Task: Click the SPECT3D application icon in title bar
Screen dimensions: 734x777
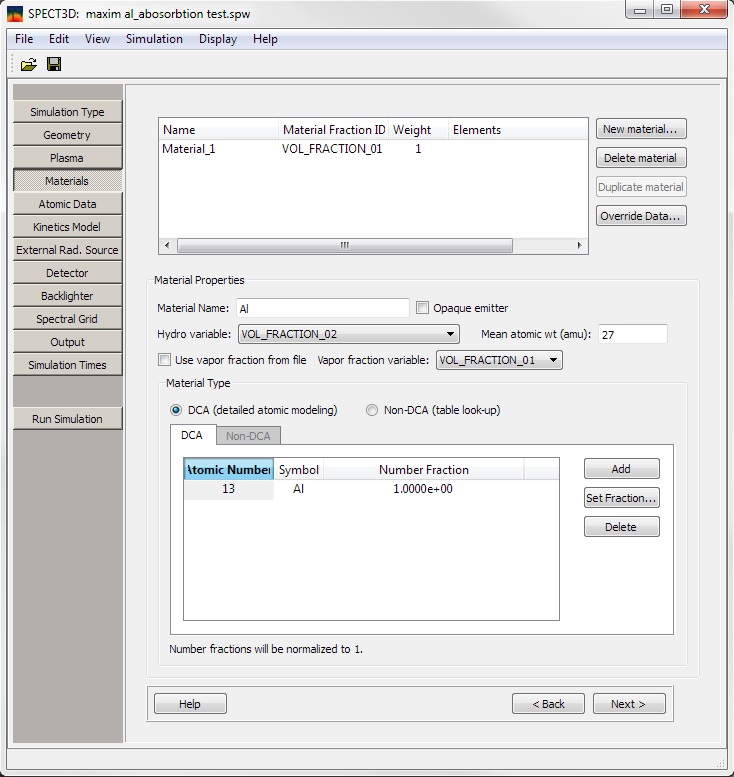Action: click(14, 10)
